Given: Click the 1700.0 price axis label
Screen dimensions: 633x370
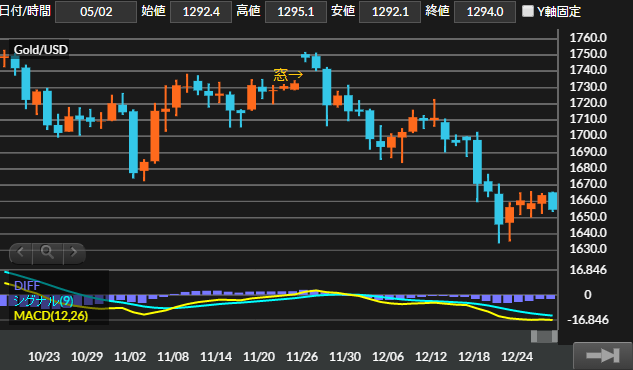Looking at the screenshot, I should (x=588, y=135).
